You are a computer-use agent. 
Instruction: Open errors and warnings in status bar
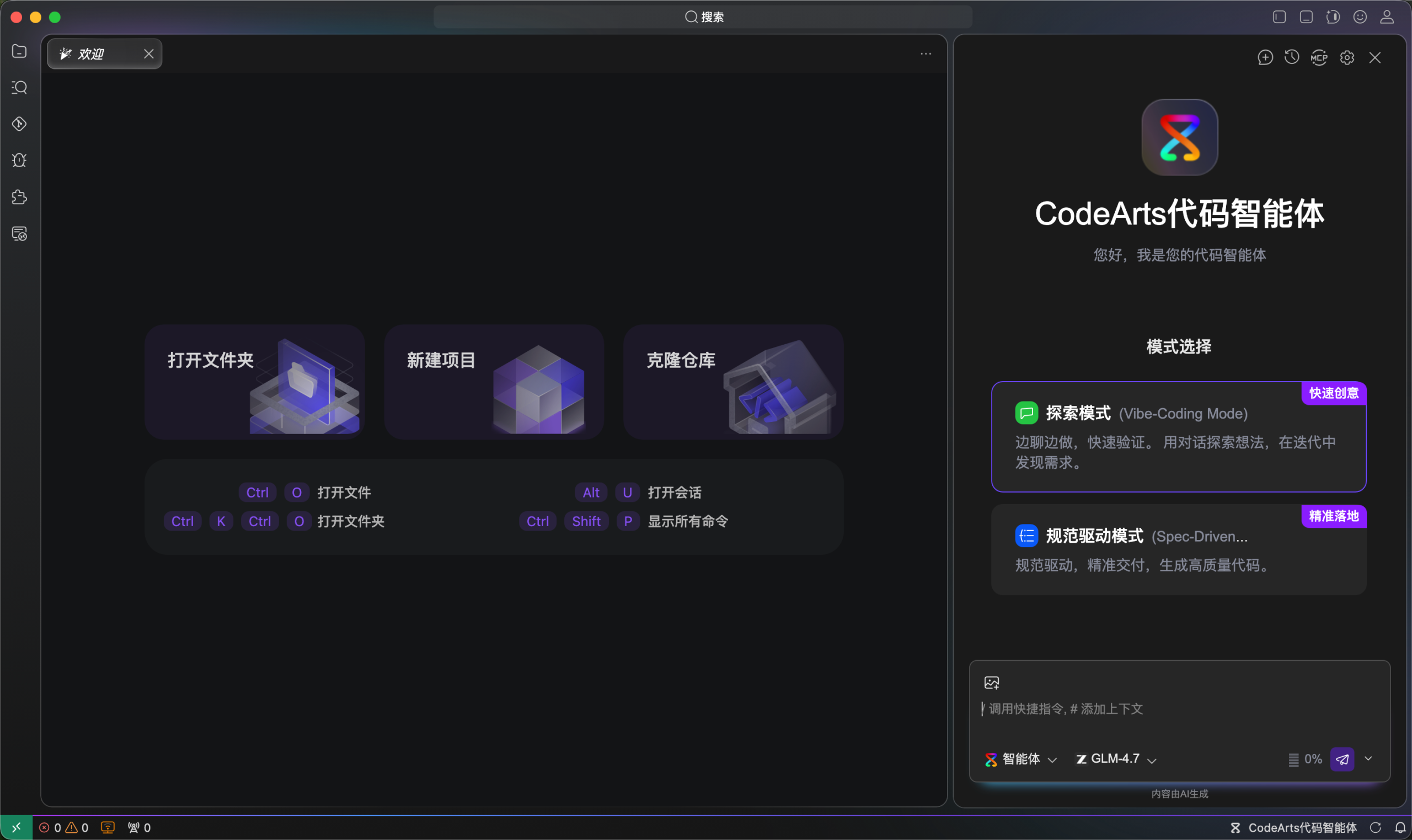(63, 827)
